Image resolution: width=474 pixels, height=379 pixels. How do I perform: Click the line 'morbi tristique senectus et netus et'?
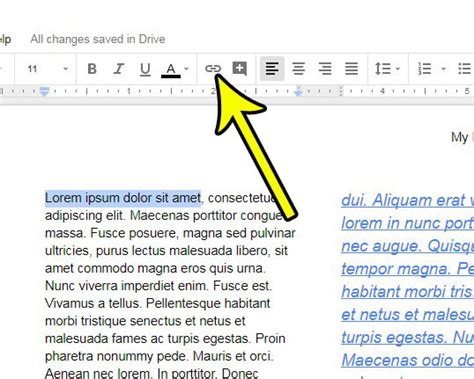tap(145, 321)
